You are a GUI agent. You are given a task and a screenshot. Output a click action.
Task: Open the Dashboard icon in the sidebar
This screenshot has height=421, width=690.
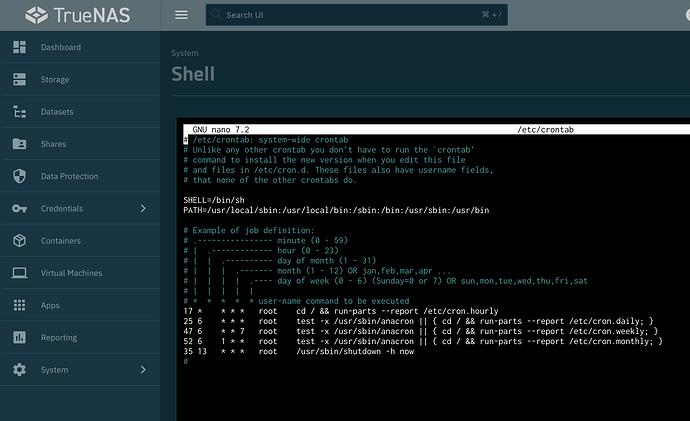point(19,47)
